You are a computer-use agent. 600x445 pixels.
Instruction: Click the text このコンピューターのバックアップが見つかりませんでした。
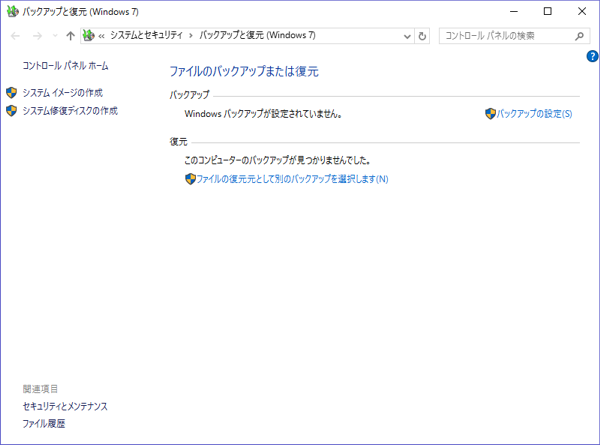(277, 160)
